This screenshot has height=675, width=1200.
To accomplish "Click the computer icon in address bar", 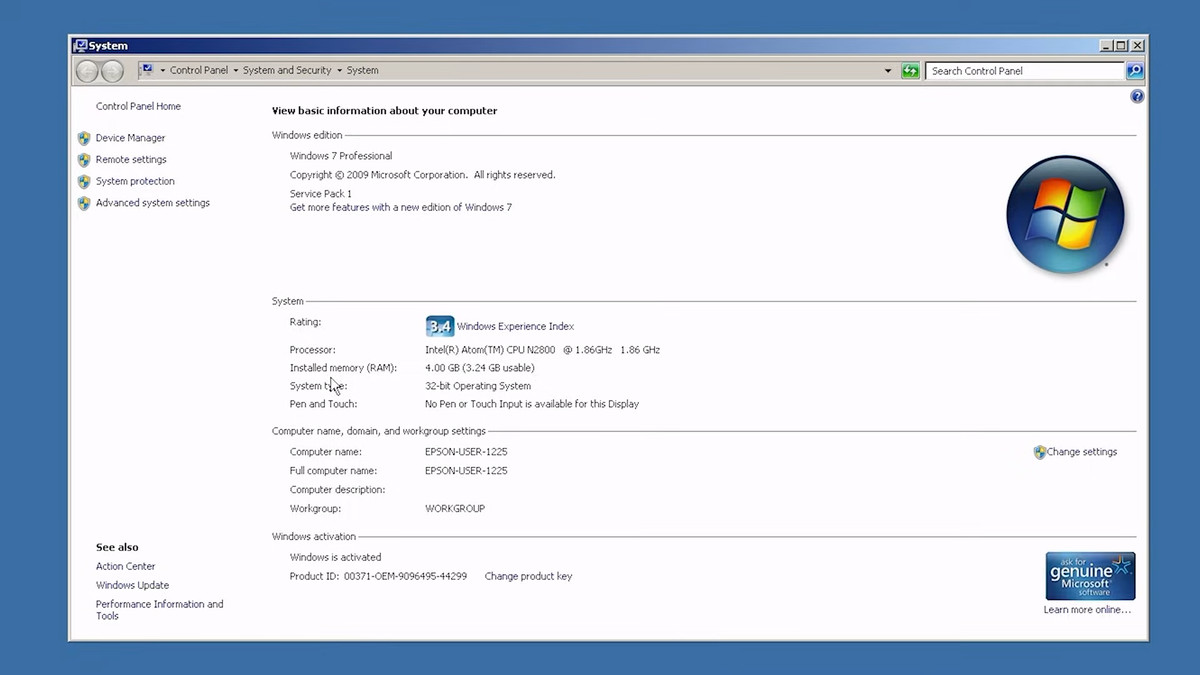I will coord(146,70).
